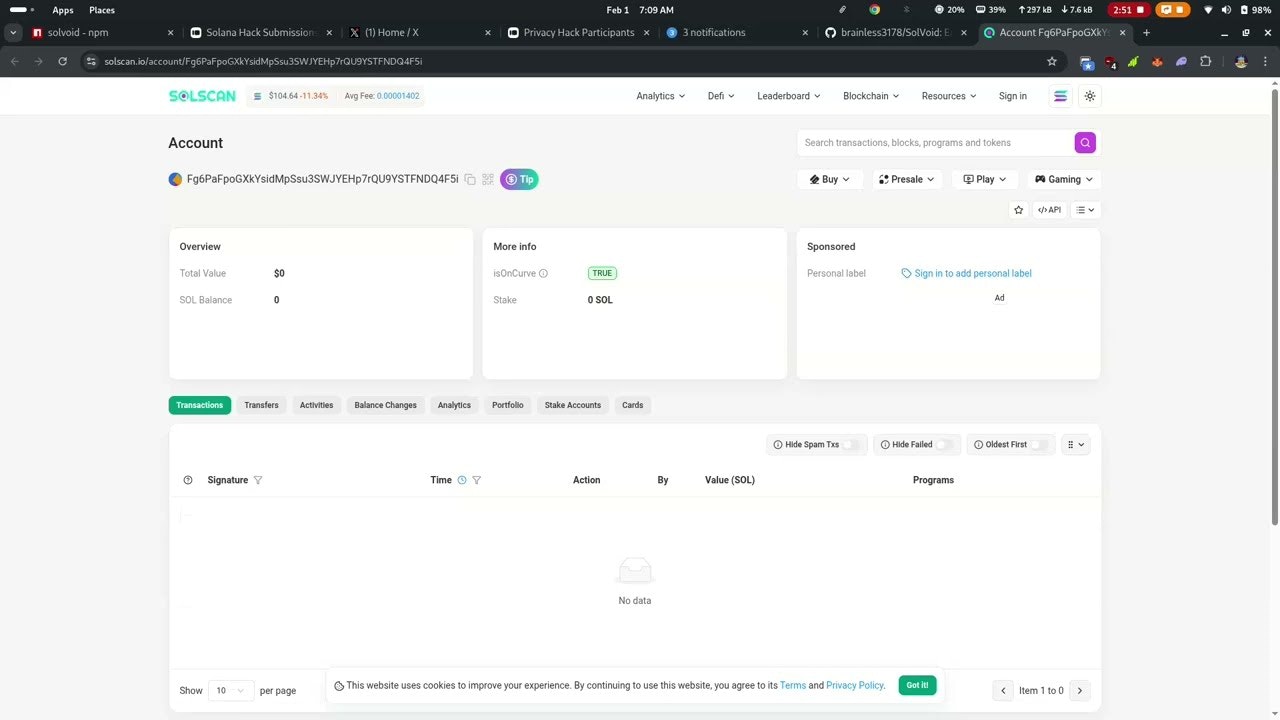This screenshot has height=720, width=1280.
Task: Open the MetaMask fox extension
Action: pyautogui.click(x=1157, y=61)
